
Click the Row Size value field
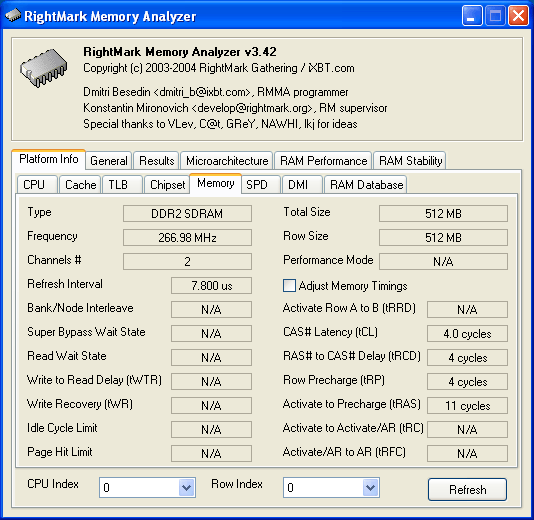click(x=443, y=237)
